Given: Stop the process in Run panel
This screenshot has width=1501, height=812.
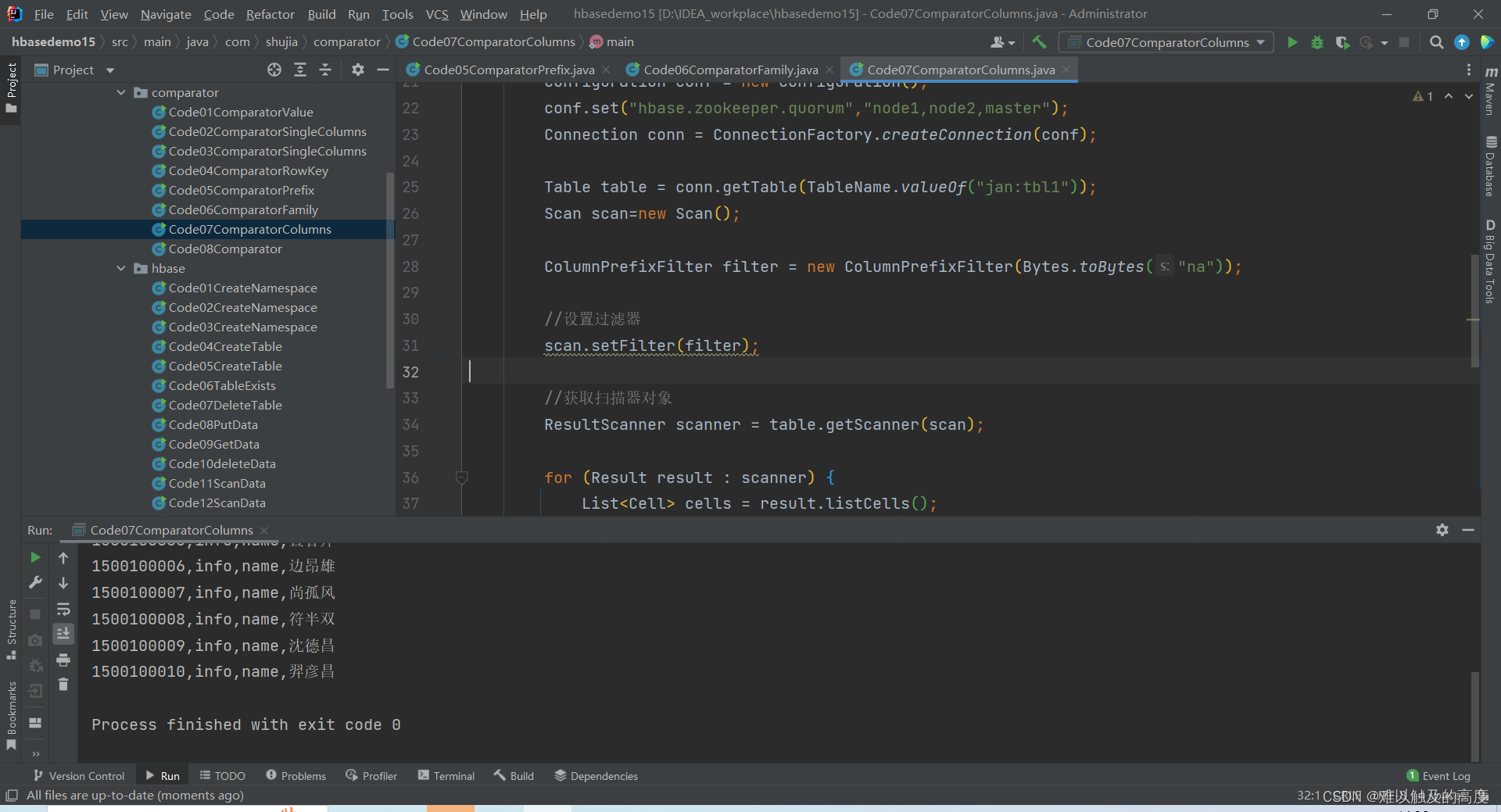Looking at the screenshot, I should (x=35, y=614).
